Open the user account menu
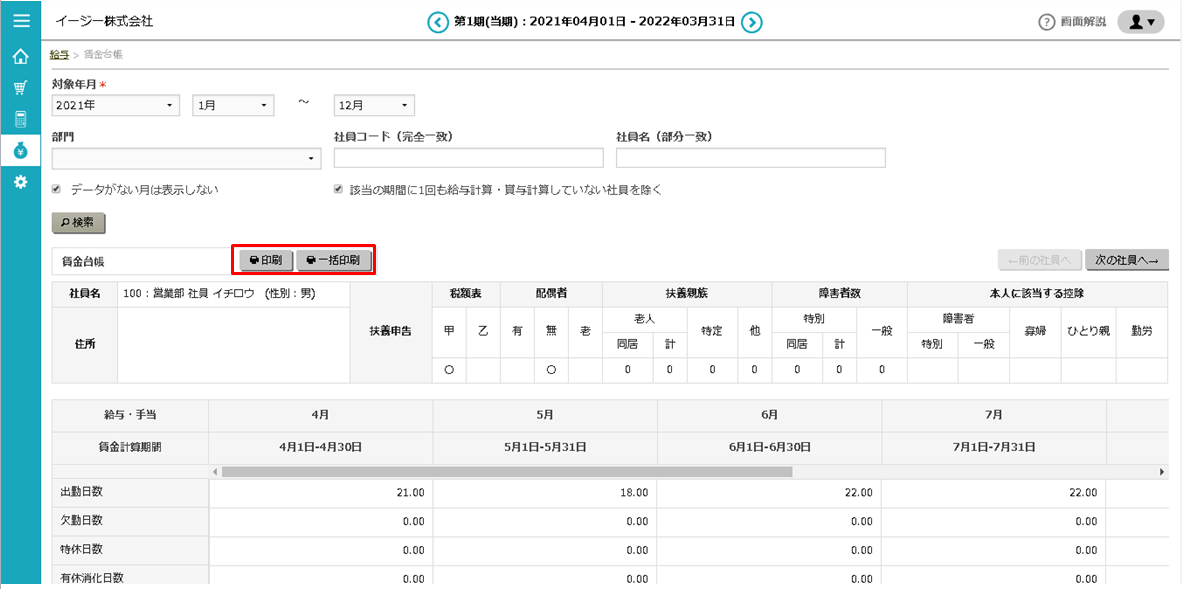1187x589 pixels. (x=1140, y=22)
